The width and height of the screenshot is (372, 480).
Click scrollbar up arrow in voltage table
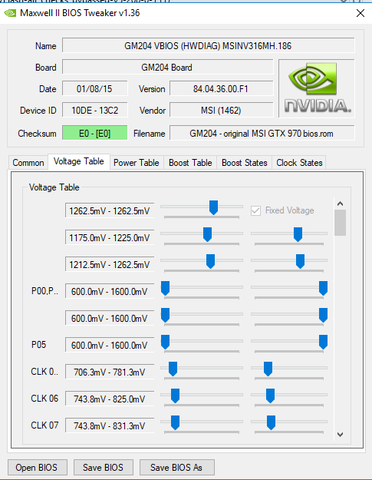[x=340, y=203]
